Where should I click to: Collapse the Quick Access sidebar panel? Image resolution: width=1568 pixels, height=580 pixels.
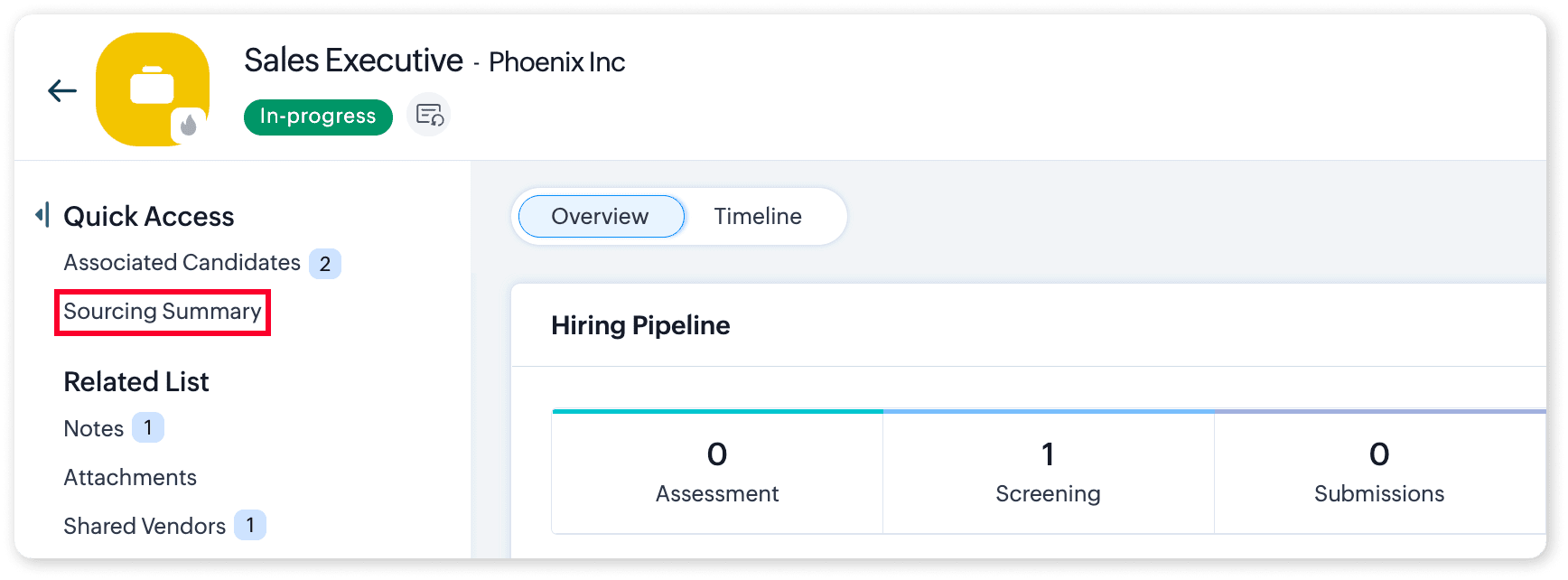tap(42, 215)
